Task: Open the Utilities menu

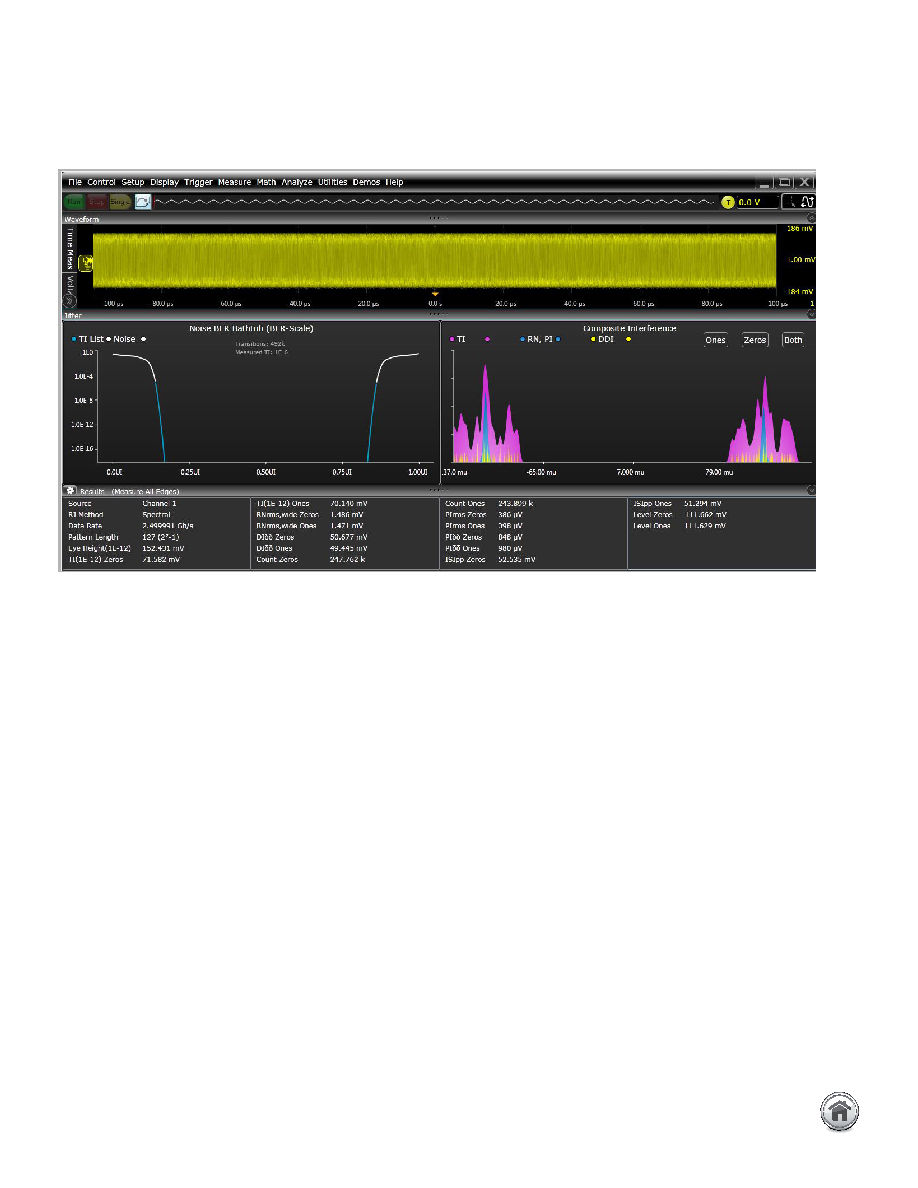Action: [333, 182]
